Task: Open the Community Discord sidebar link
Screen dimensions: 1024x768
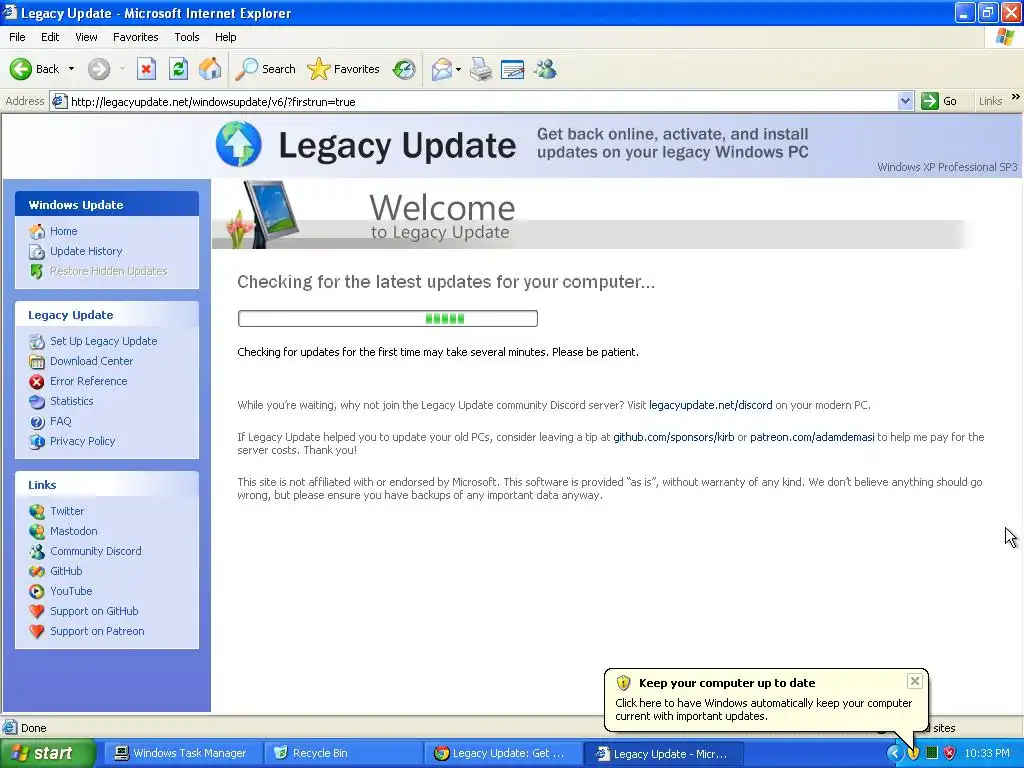Action: (95, 551)
